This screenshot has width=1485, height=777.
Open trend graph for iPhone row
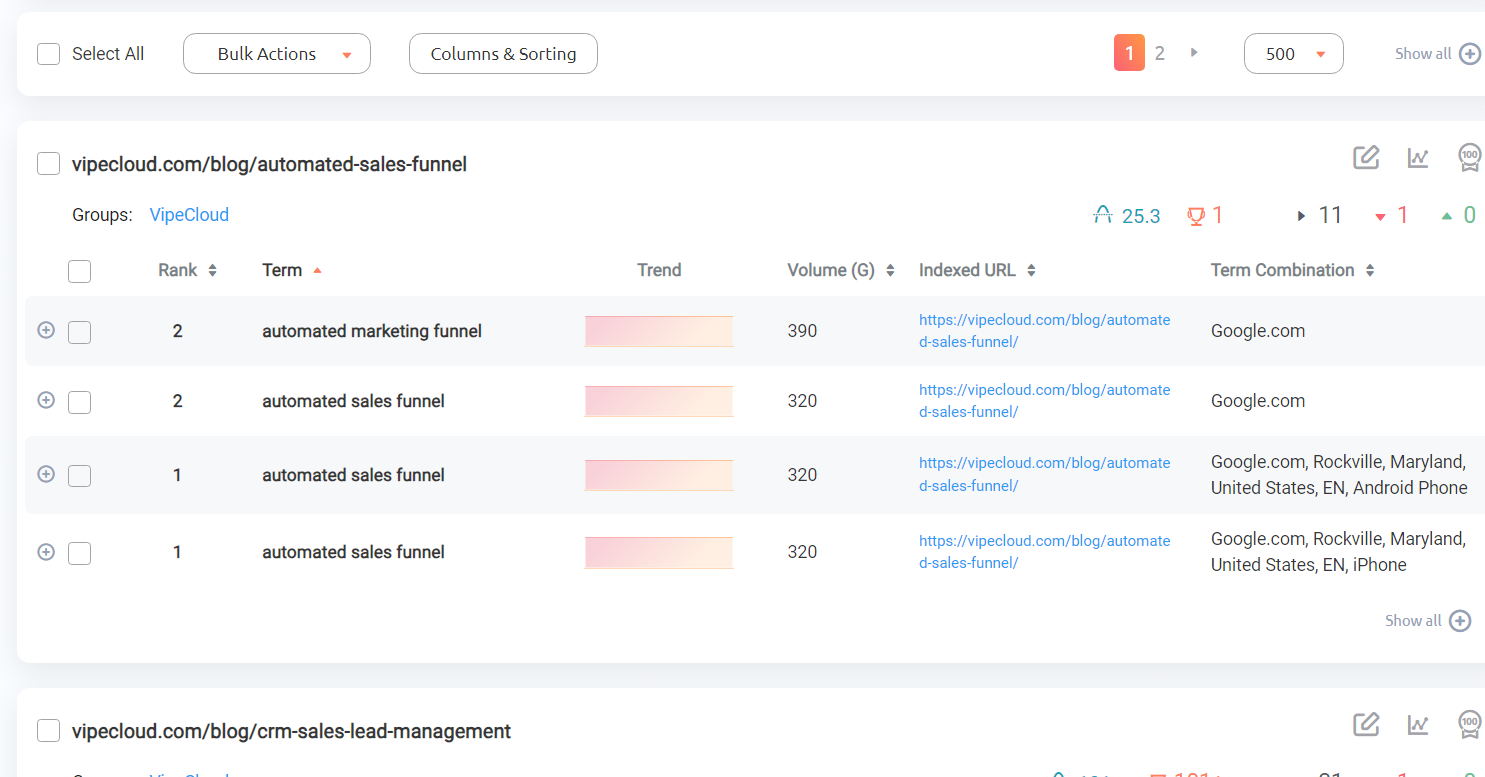(659, 552)
